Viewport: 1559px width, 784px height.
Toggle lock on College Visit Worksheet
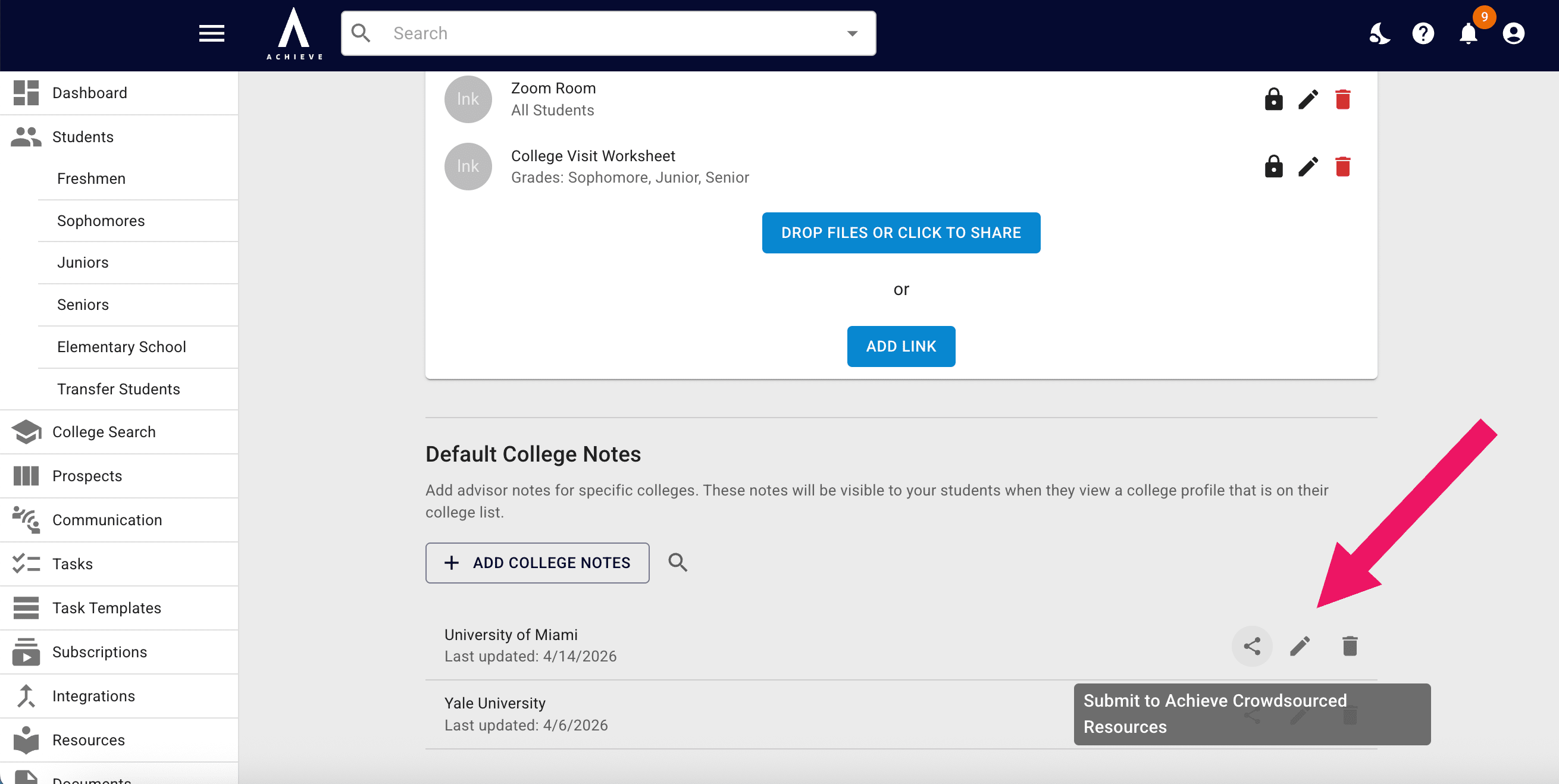pos(1273,167)
